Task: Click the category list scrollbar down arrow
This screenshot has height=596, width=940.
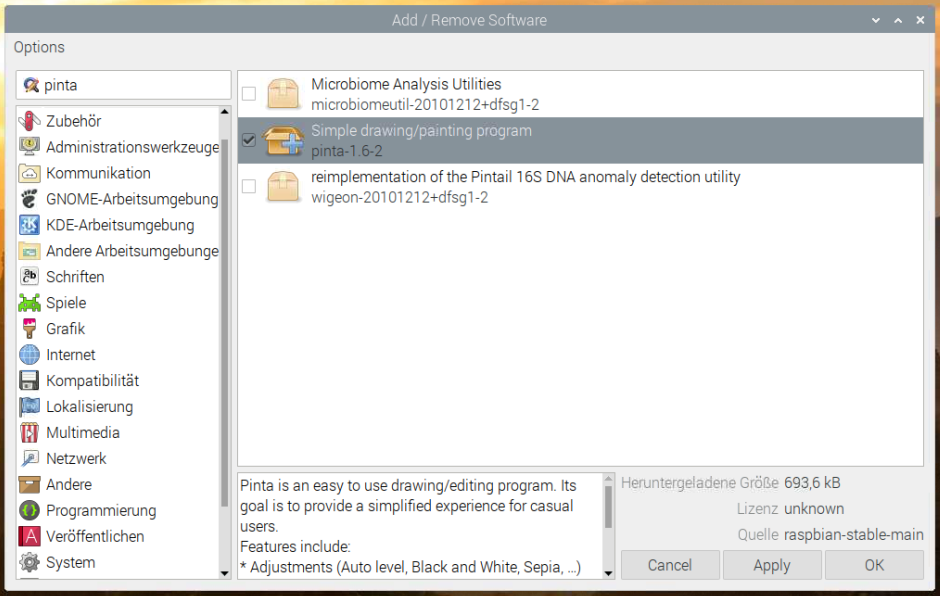Action: click(x=225, y=573)
